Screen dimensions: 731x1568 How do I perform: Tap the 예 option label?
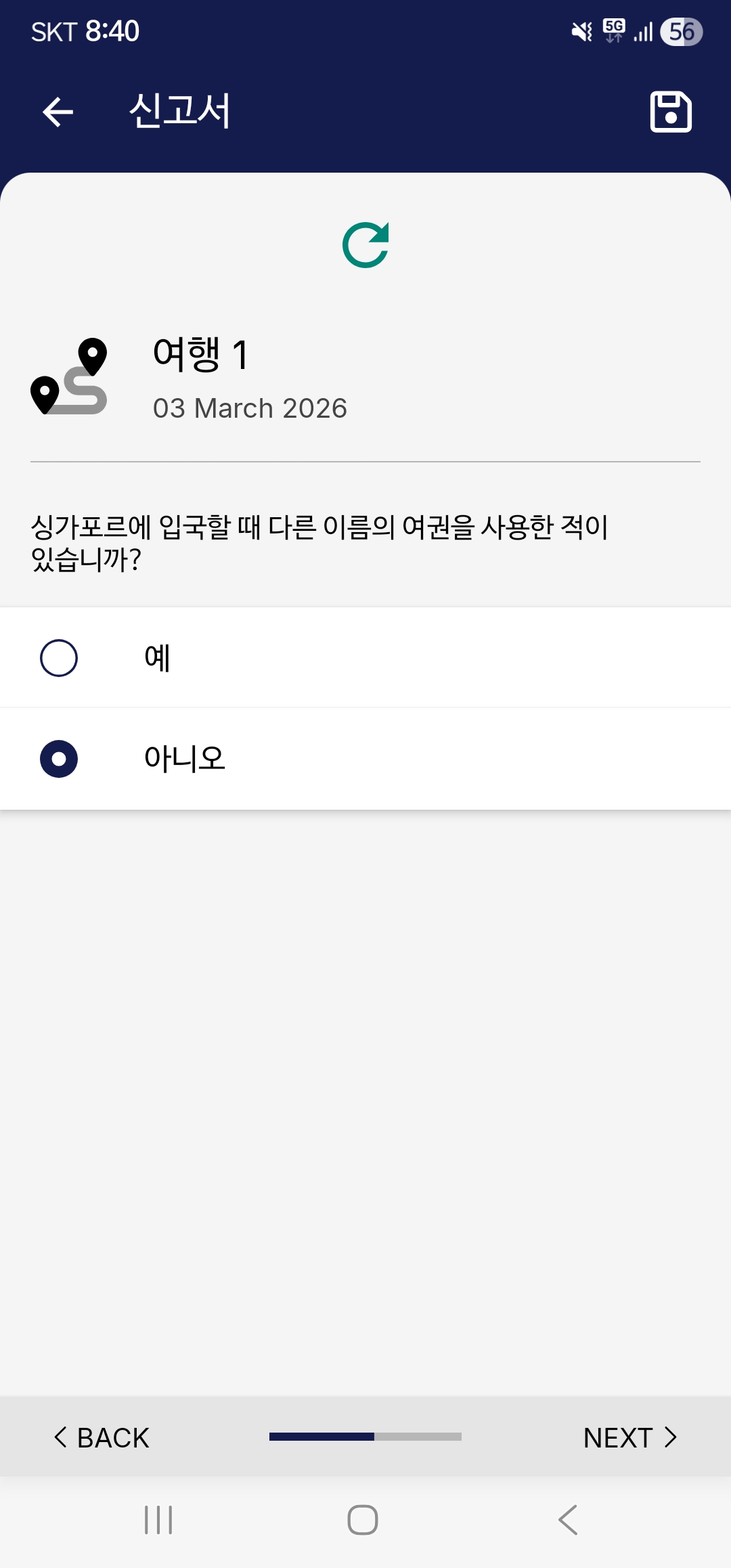click(157, 658)
